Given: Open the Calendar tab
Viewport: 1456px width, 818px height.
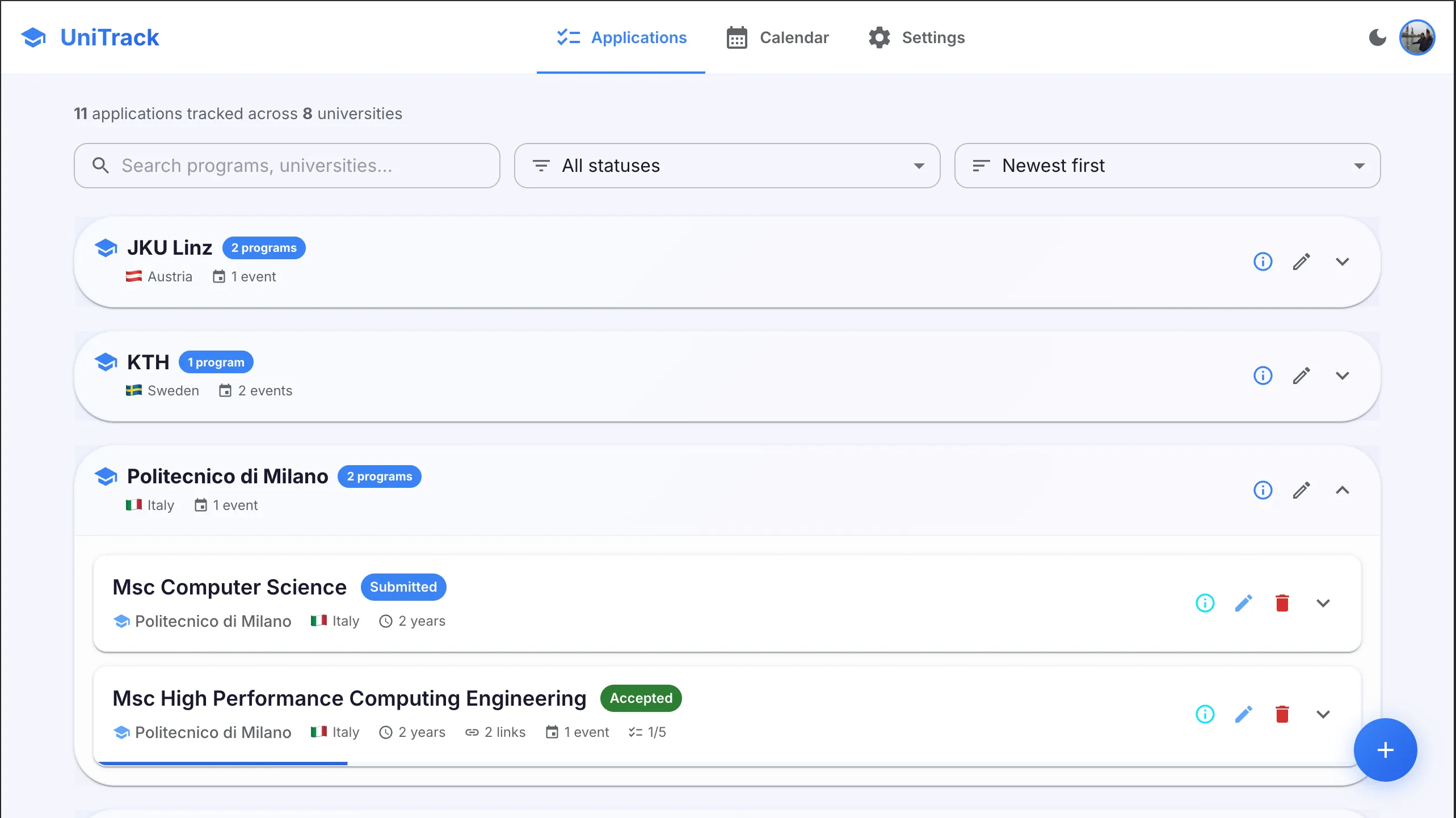Looking at the screenshot, I should (777, 37).
